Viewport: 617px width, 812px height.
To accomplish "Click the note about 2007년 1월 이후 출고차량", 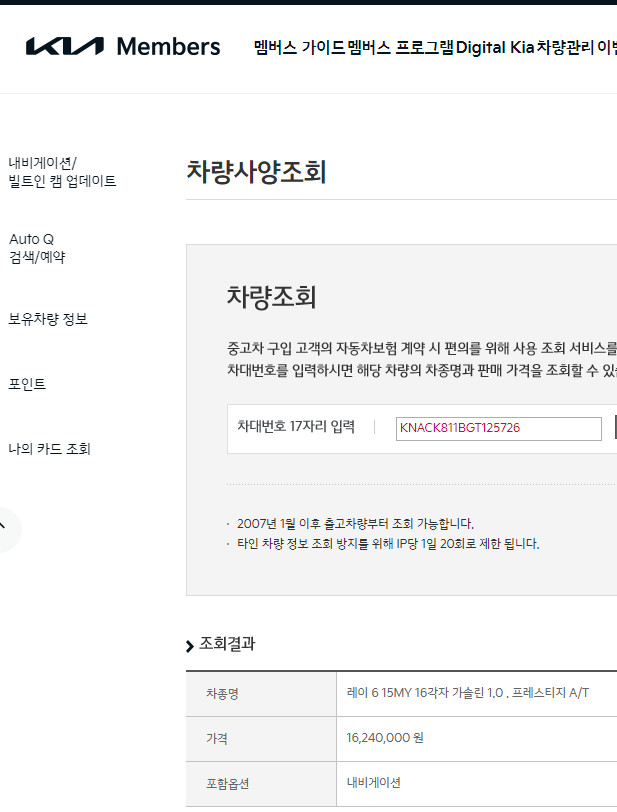I will click(x=355, y=524).
